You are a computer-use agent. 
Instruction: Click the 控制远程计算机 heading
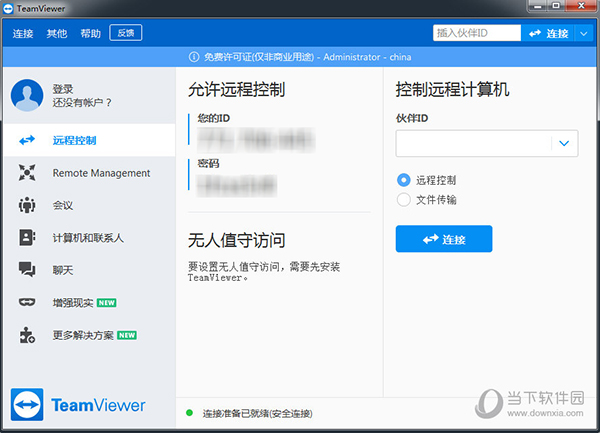[452, 90]
